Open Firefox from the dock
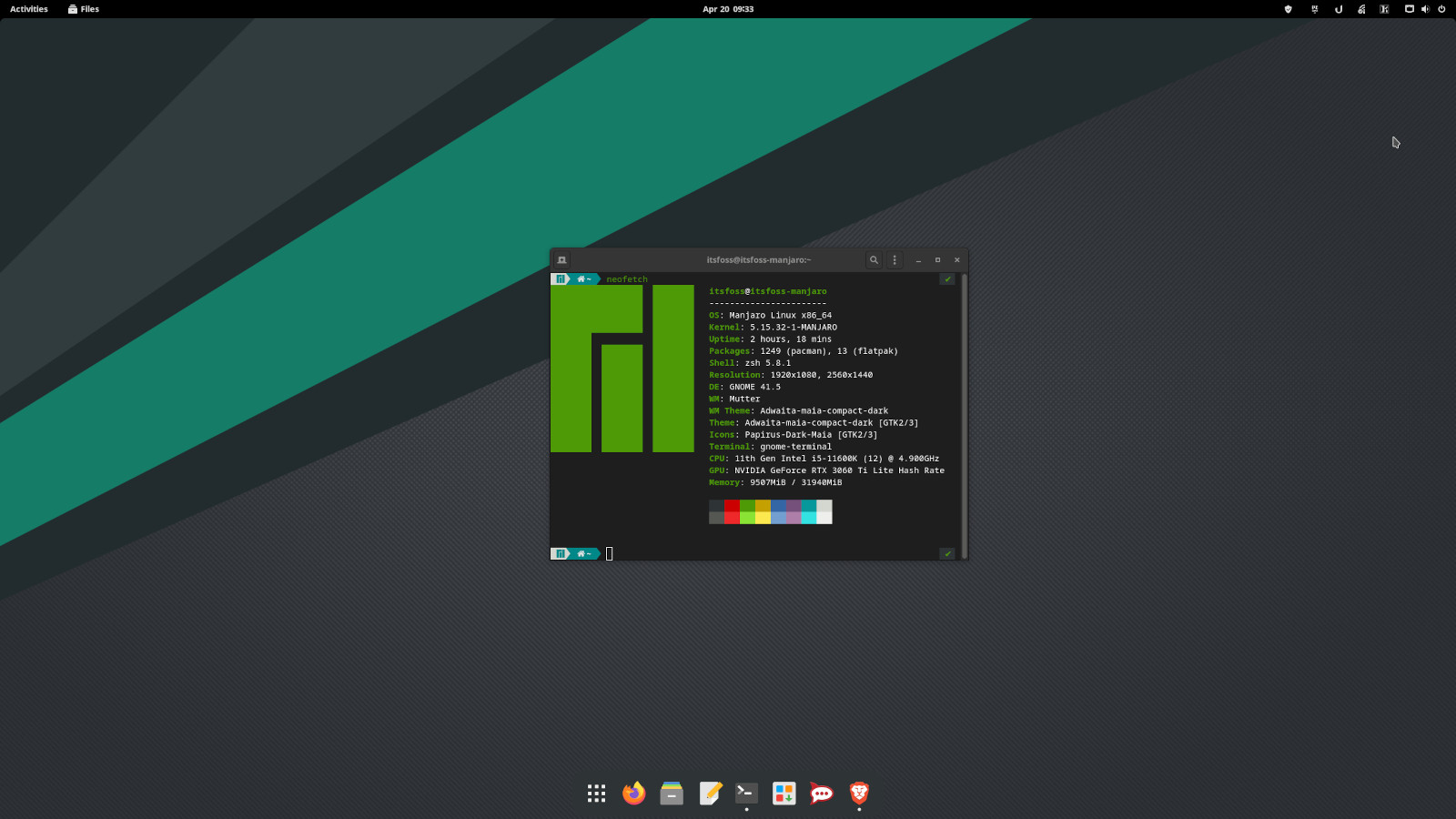 633,793
